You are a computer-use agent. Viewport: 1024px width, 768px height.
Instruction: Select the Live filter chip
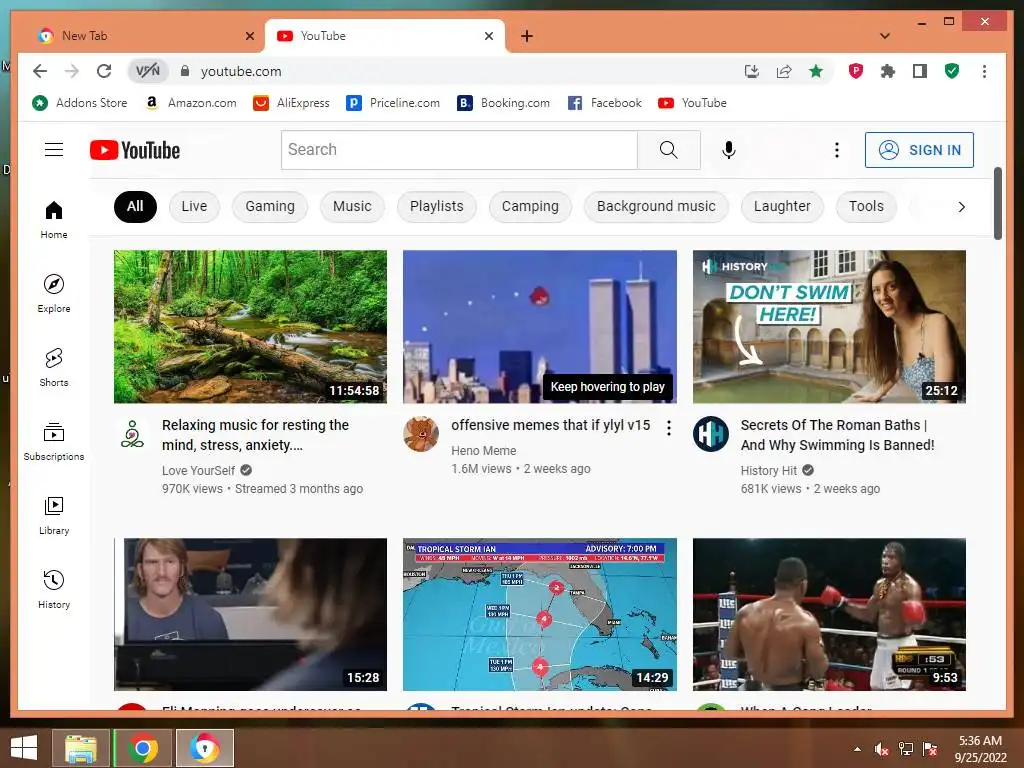click(x=194, y=206)
